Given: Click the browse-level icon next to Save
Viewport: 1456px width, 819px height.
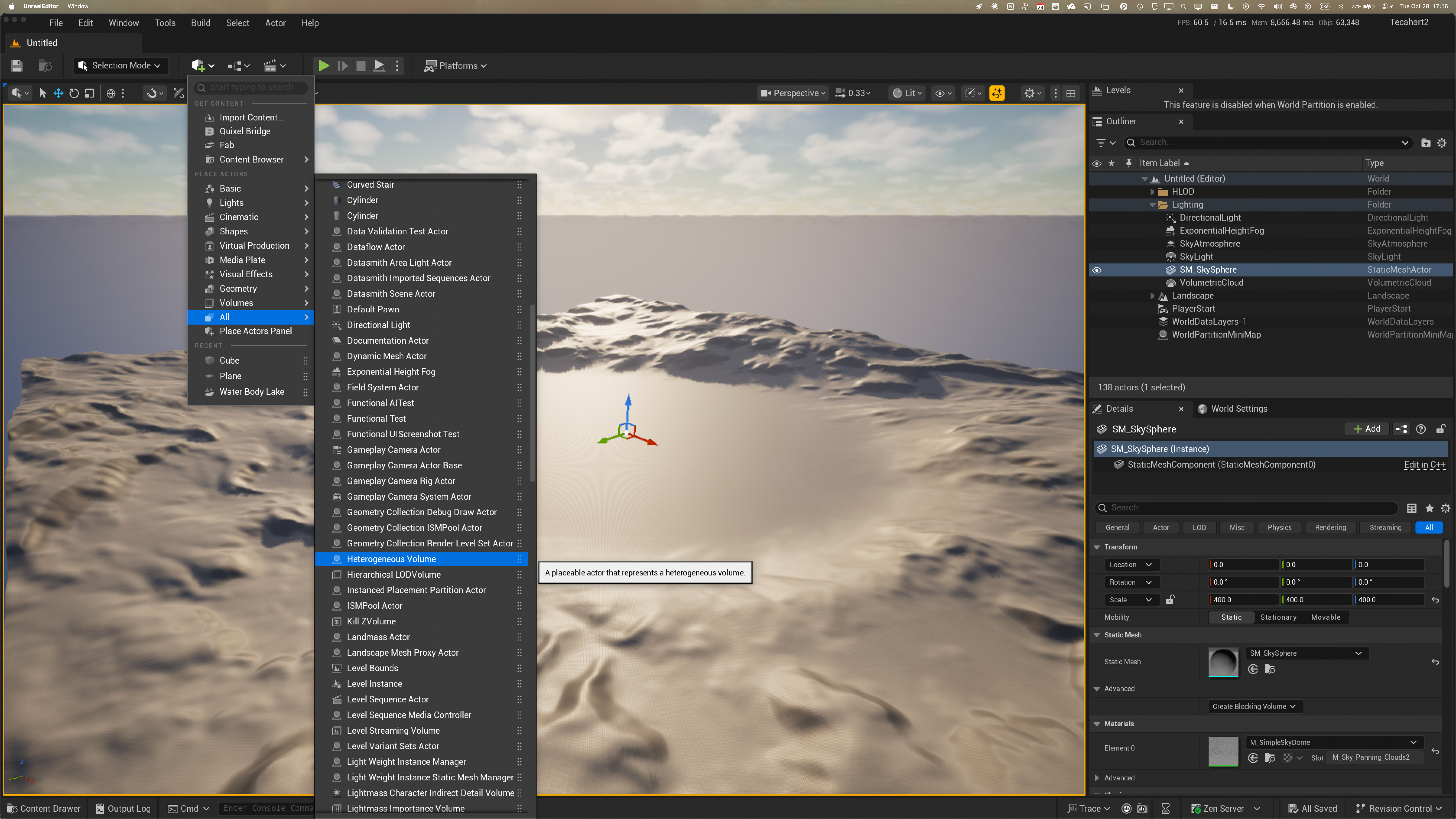Looking at the screenshot, I should click(45, 66).
